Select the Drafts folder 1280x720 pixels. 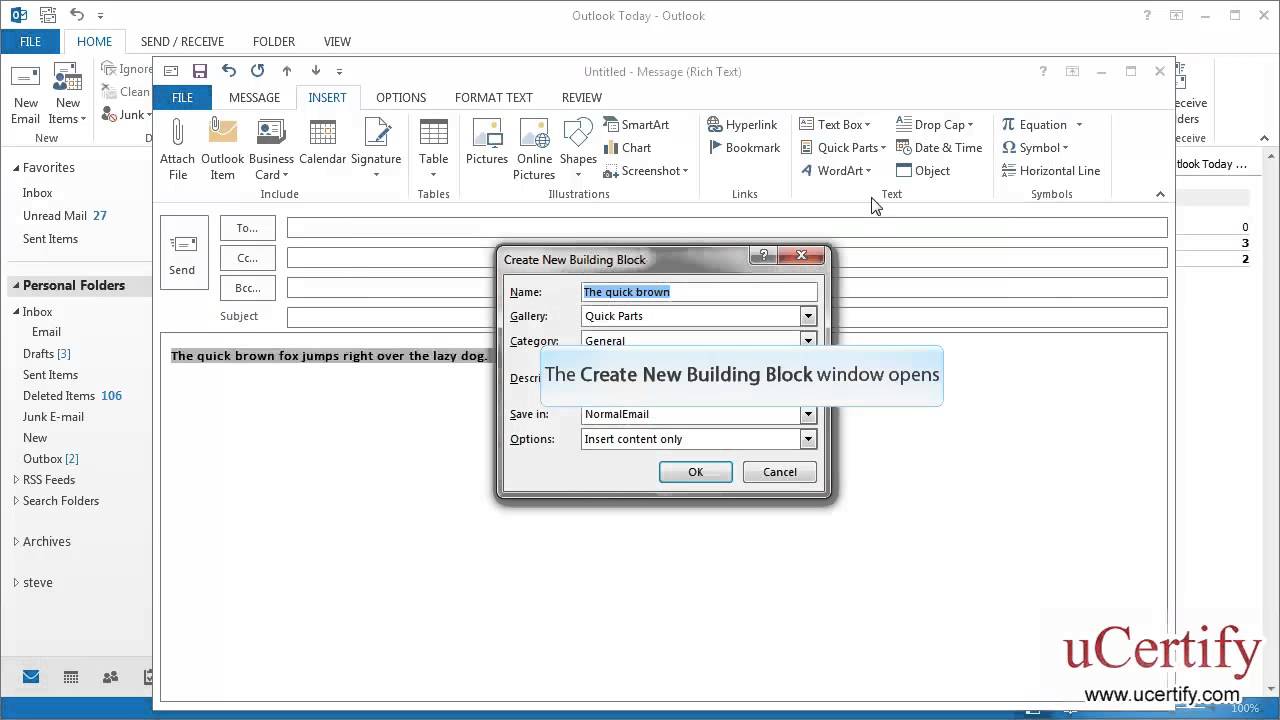tap(47, 354)
